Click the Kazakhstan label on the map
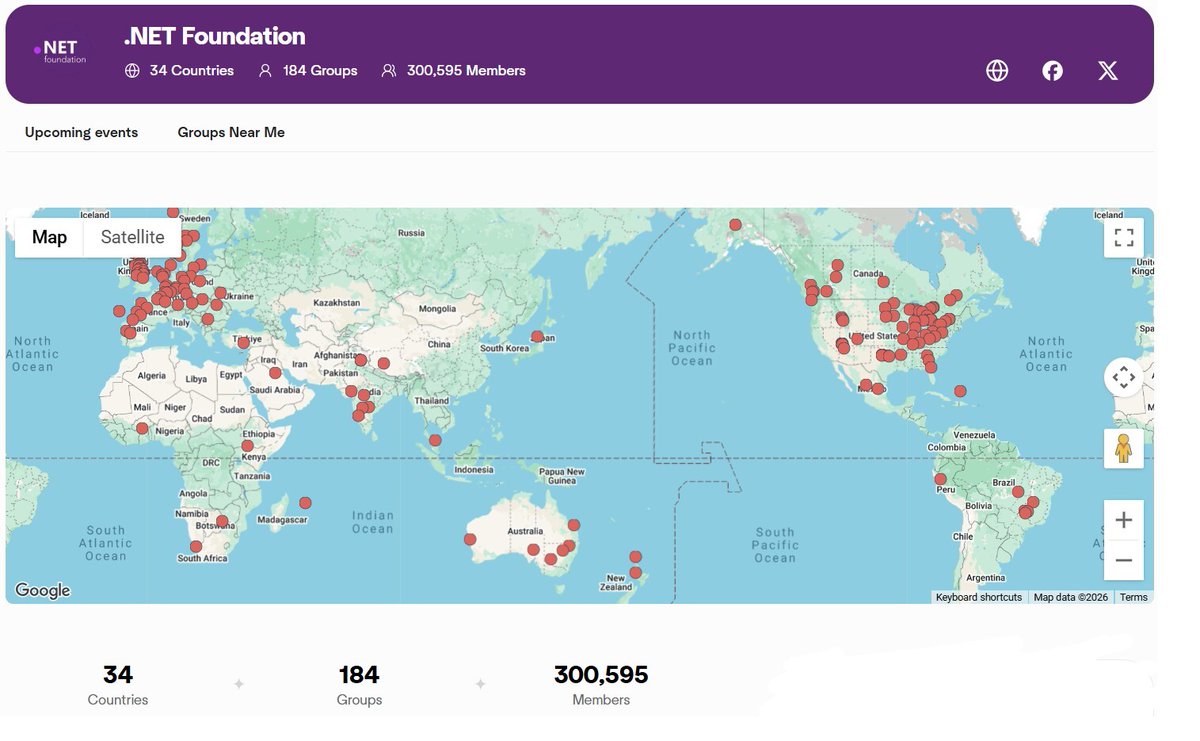1200x741 pixels. 336,302
